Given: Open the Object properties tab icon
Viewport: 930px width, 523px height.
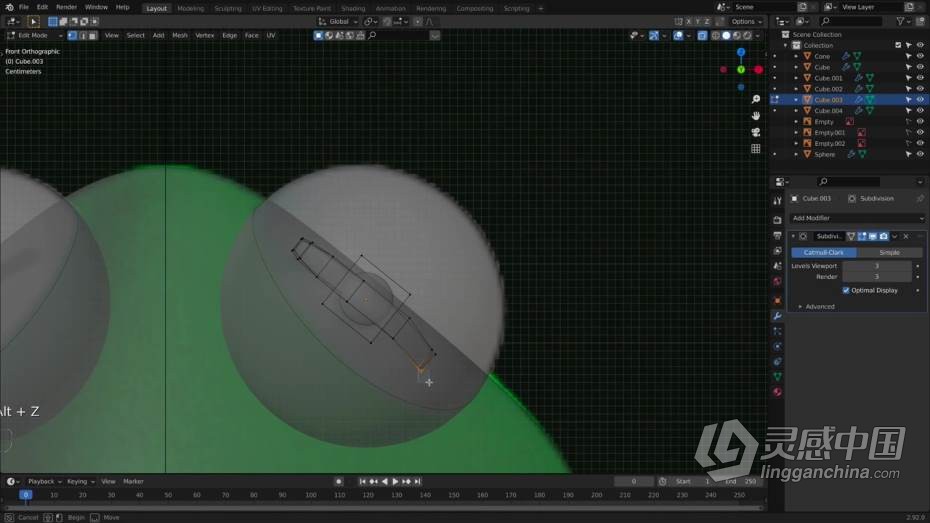Looking at the screenshot, I should (777, 301).
